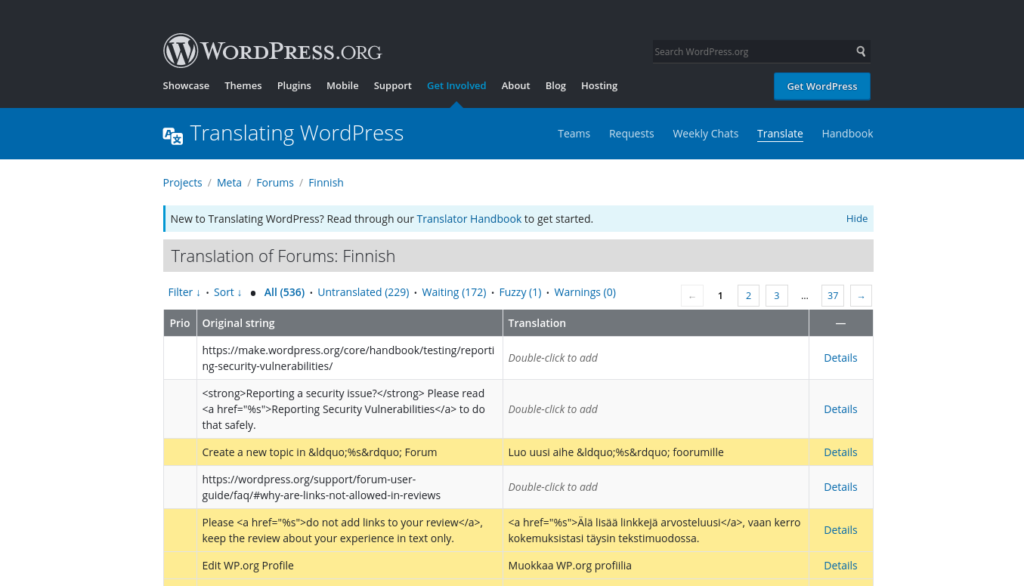
Task: Click the Translation of Forums: Finnish heading
Action: click(x=283, y=256)
